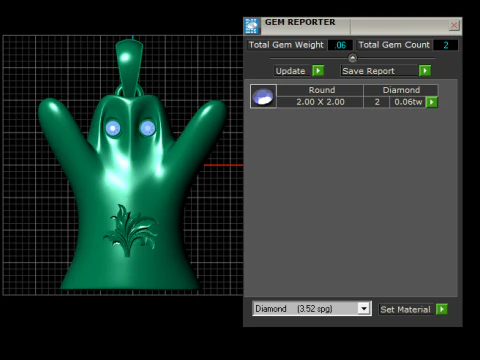
Task: Click the Total Gem Count label
Action: point(394,45)
